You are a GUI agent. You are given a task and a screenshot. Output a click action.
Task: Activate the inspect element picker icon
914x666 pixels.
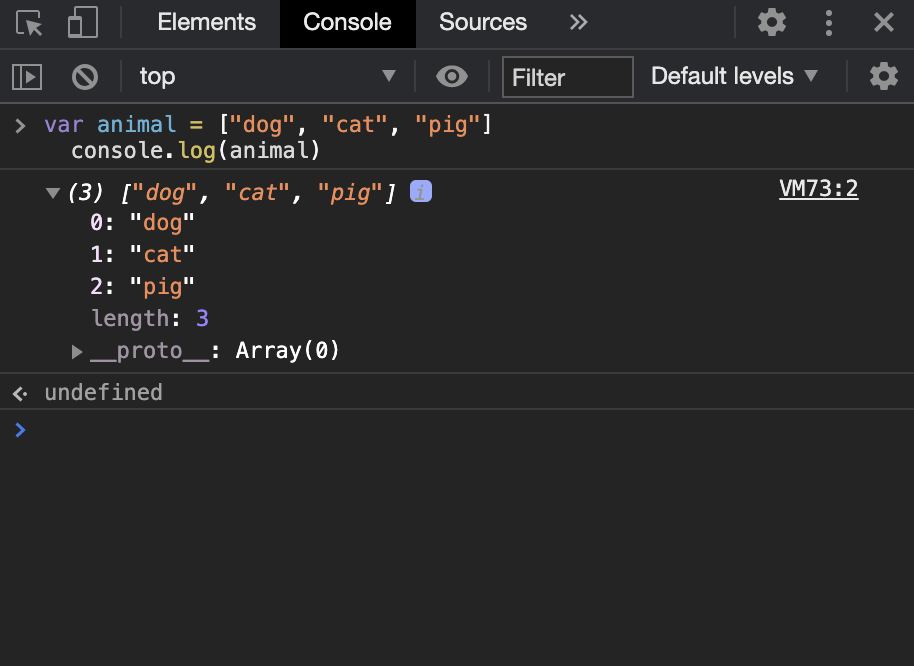tap(29, 23)
